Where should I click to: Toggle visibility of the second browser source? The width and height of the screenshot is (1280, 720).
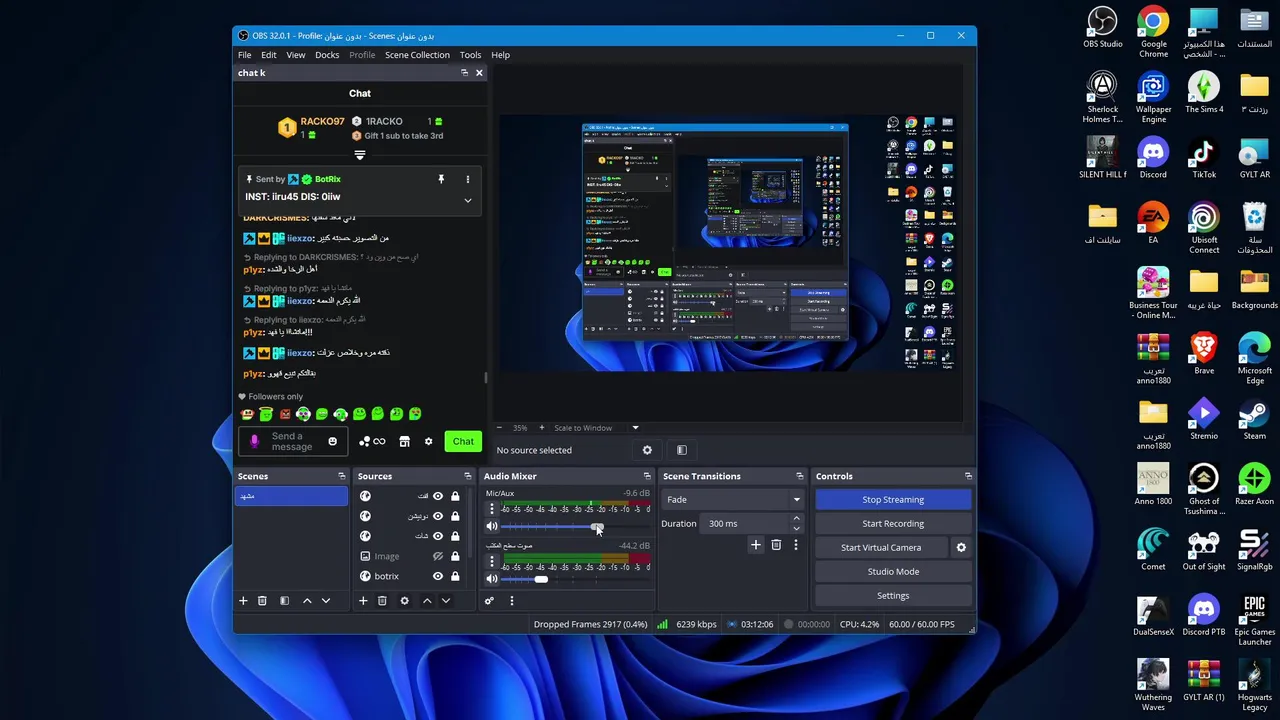(437, 516)
